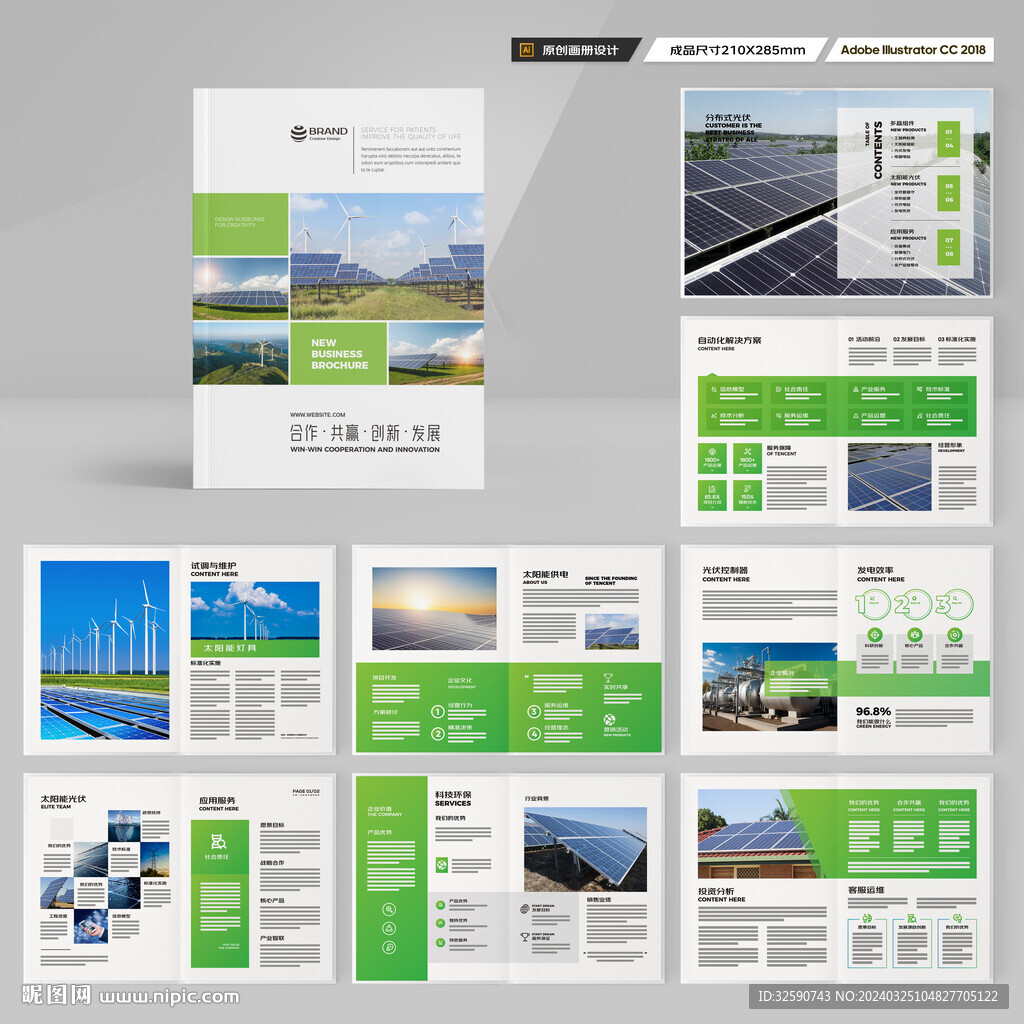Image resolution: width=1024 pixels, height=1024 pixels.
Task: Click the recycle triangle circle icon in the 企业价值 column
Action: click(x=389, y=928)
